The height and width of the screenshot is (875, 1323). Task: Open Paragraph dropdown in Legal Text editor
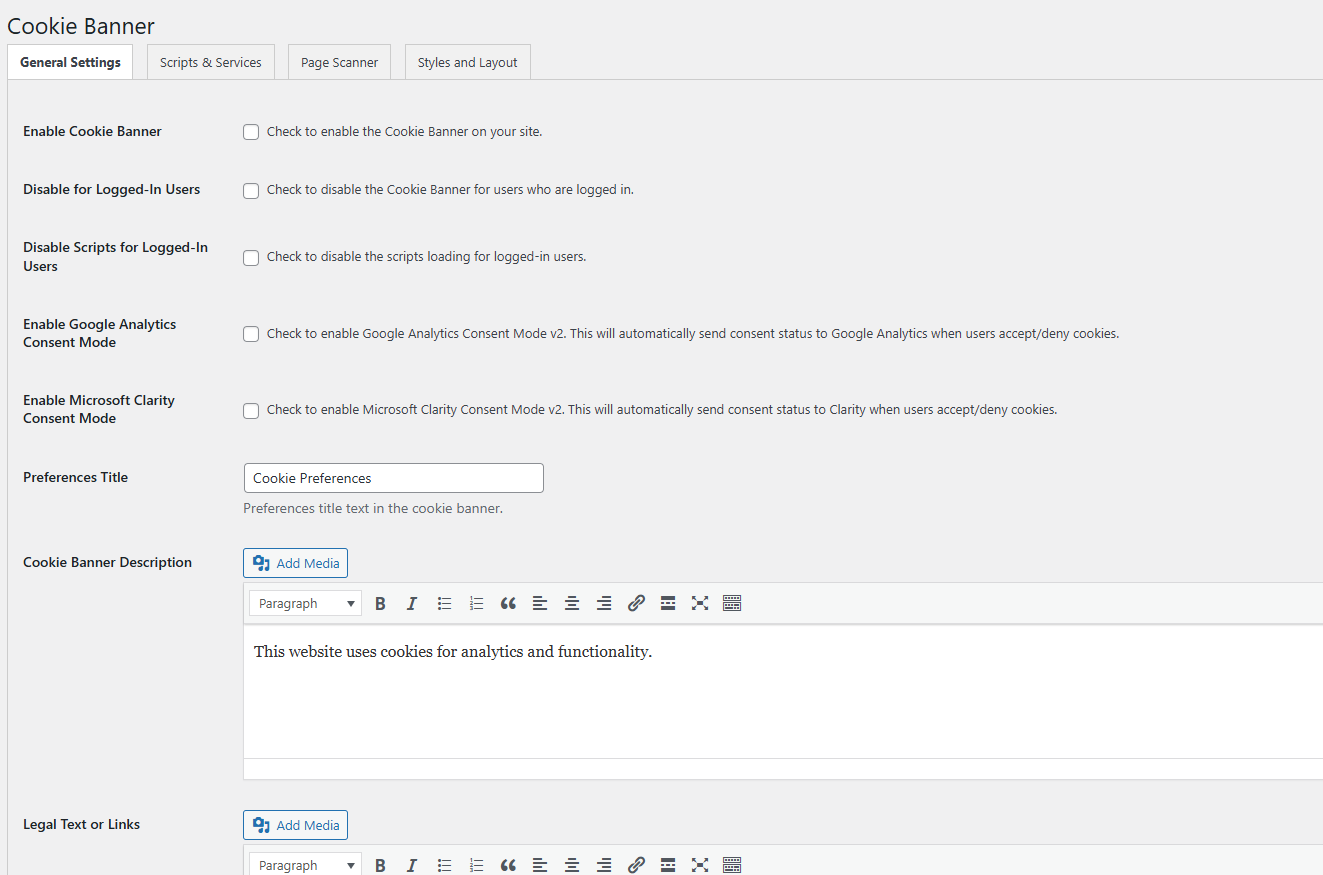click(305, 865)
